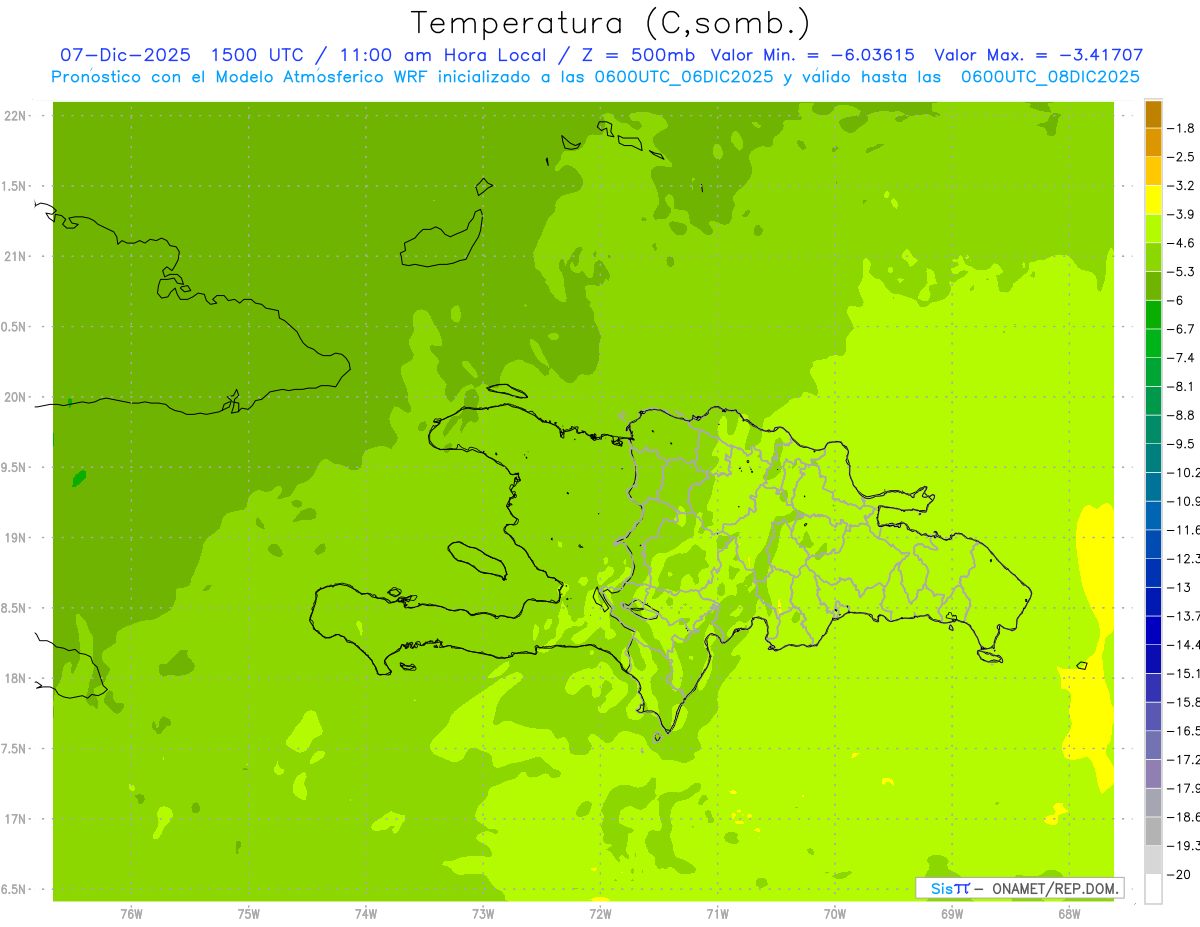The image size is (1200, 927).
Task: Click the '71W' longitude axis label
Action: click(717, 913)
